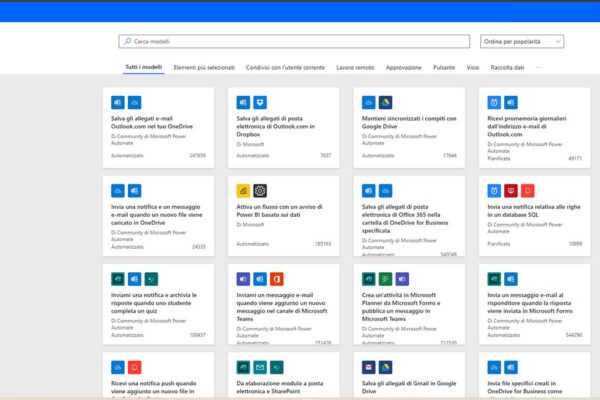
Task: Click the Dropbox icon on Dropbox card
Action: (260, 102)
